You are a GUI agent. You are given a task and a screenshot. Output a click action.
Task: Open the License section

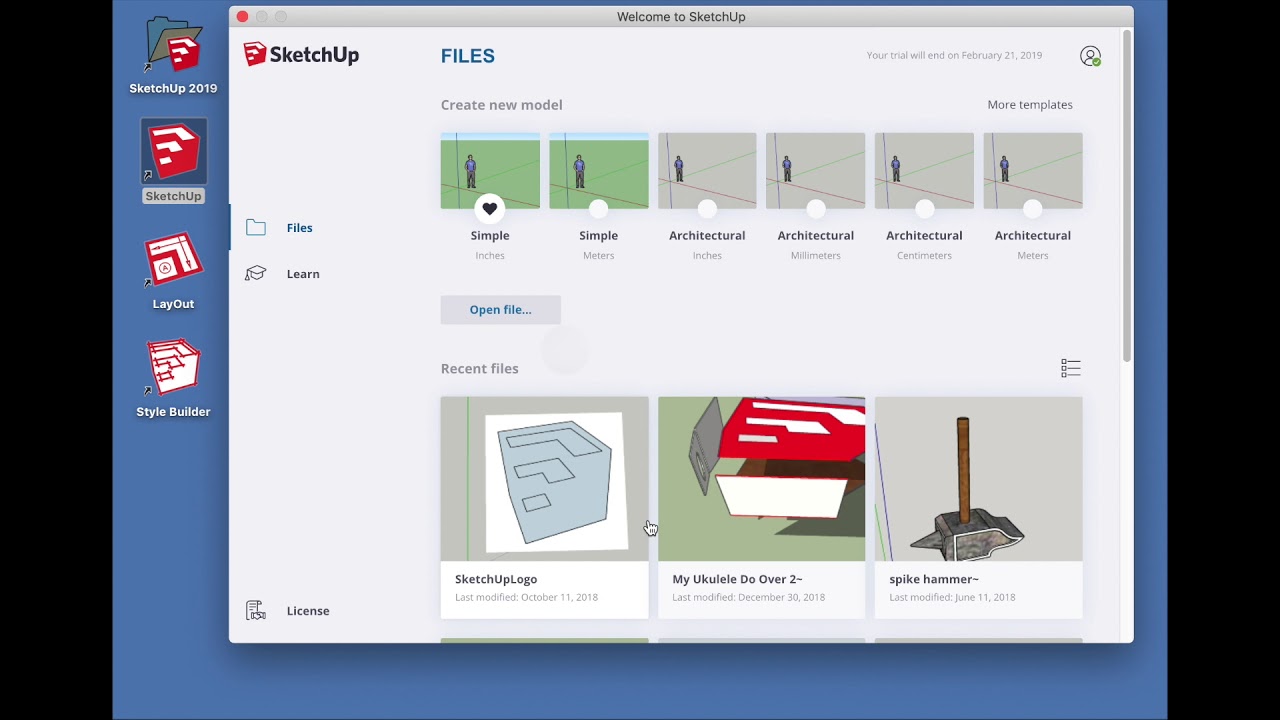pyautogui.click(x=307, y=611)
